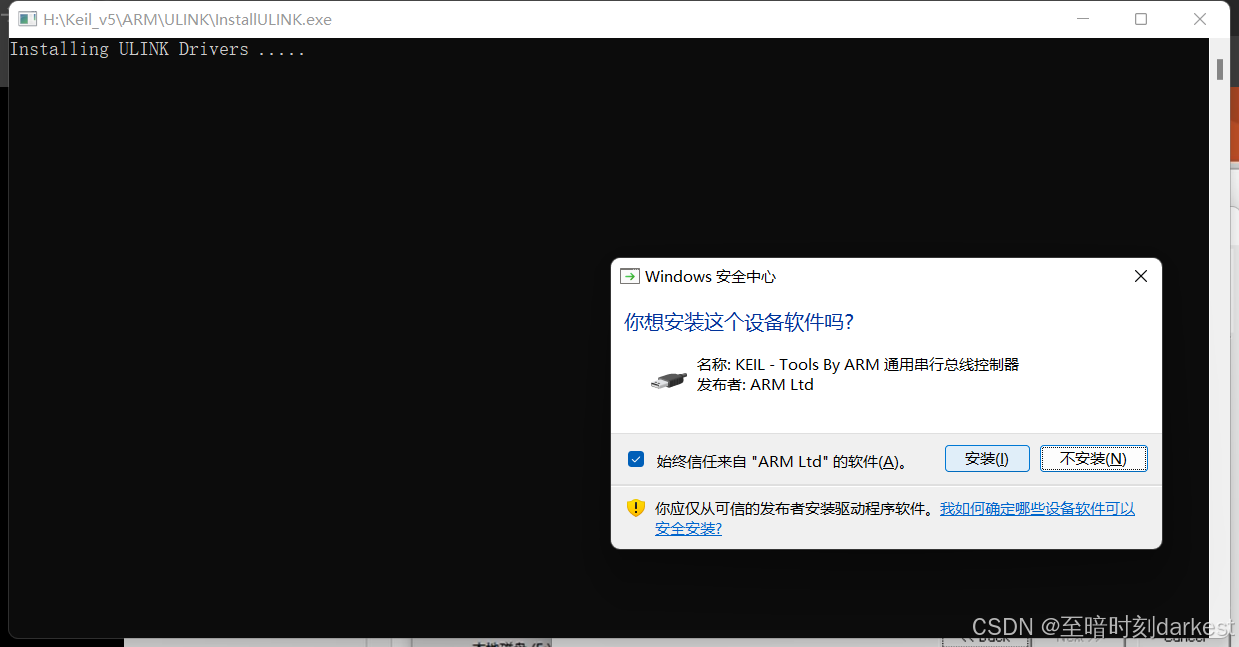Close the Windows Security dialog
1239x647 pixels.
click(1140, 277)
